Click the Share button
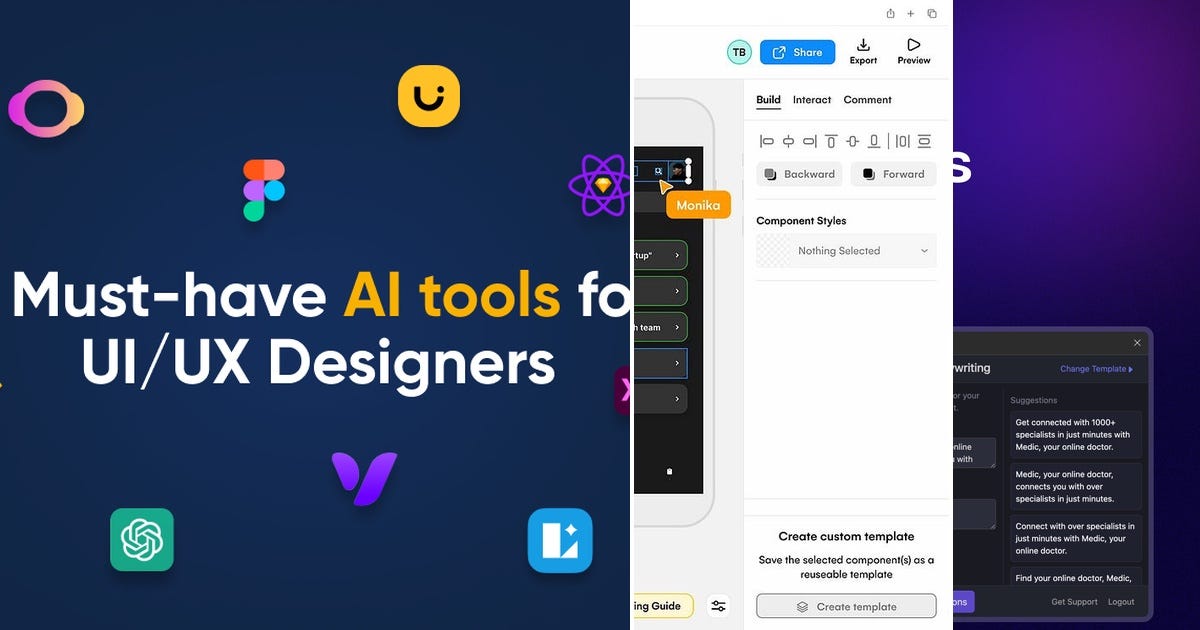Screen dimensions: 1200x630 coord(797,51)
